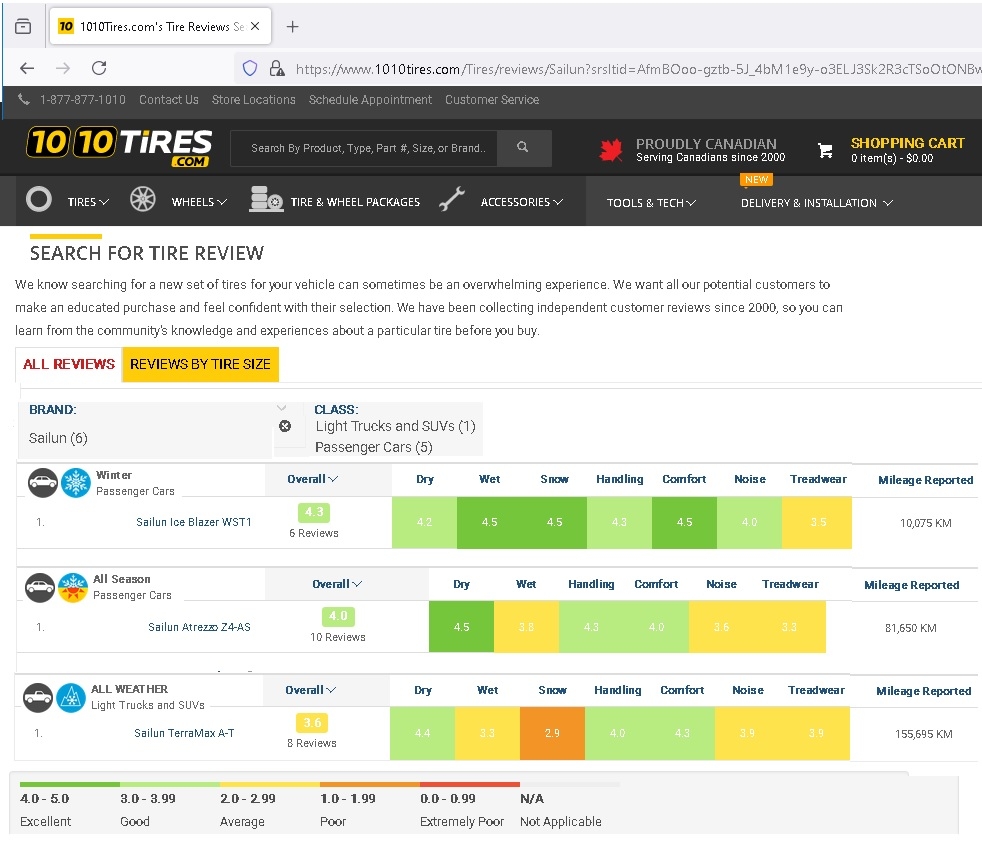Image resolution: width=982 pixels, height=845 pixels.
Task: Click the Treadwear column header in Winter table
Action: click(818, 479)
